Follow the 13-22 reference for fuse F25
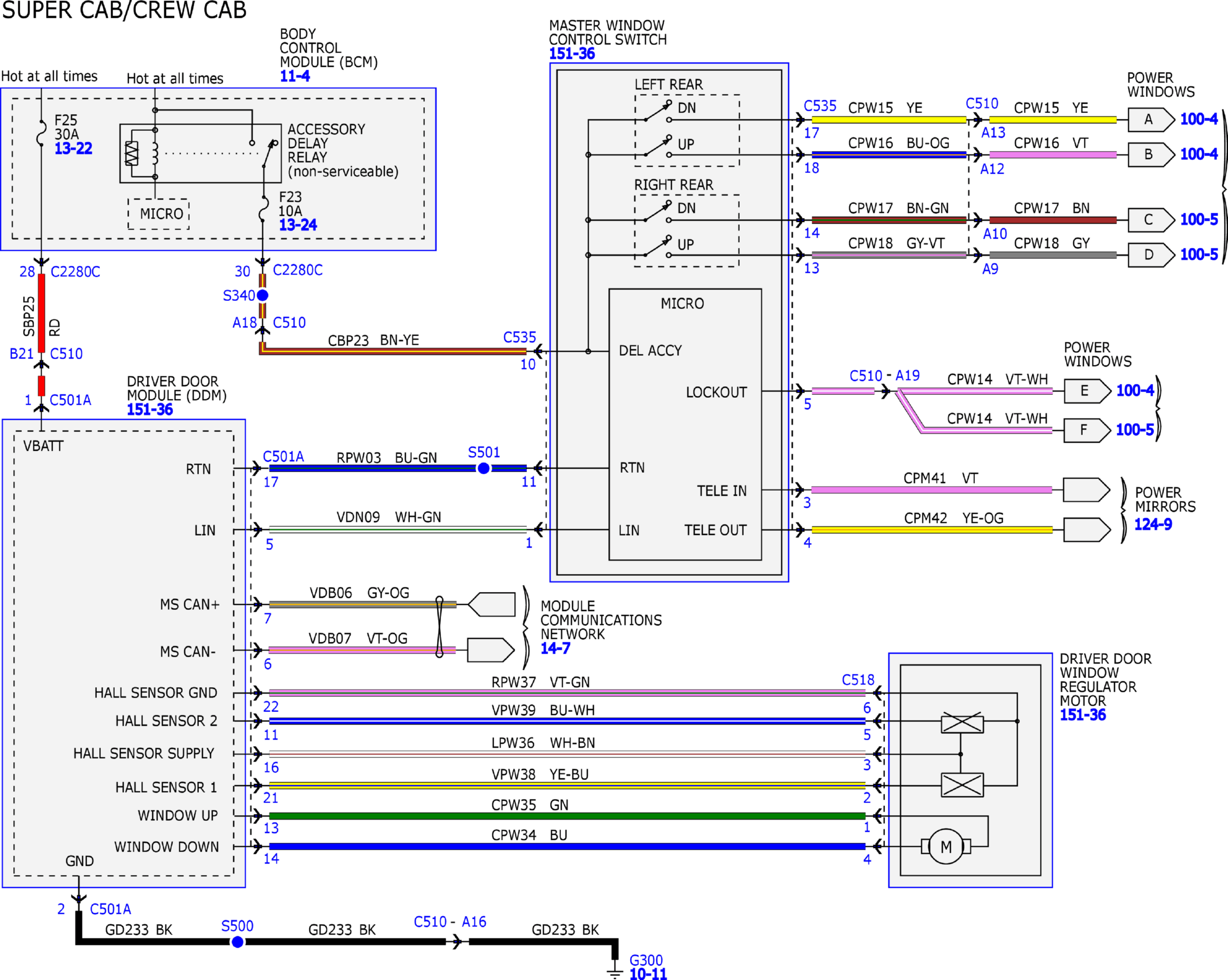1228x980 pixels. coord(73,149)
